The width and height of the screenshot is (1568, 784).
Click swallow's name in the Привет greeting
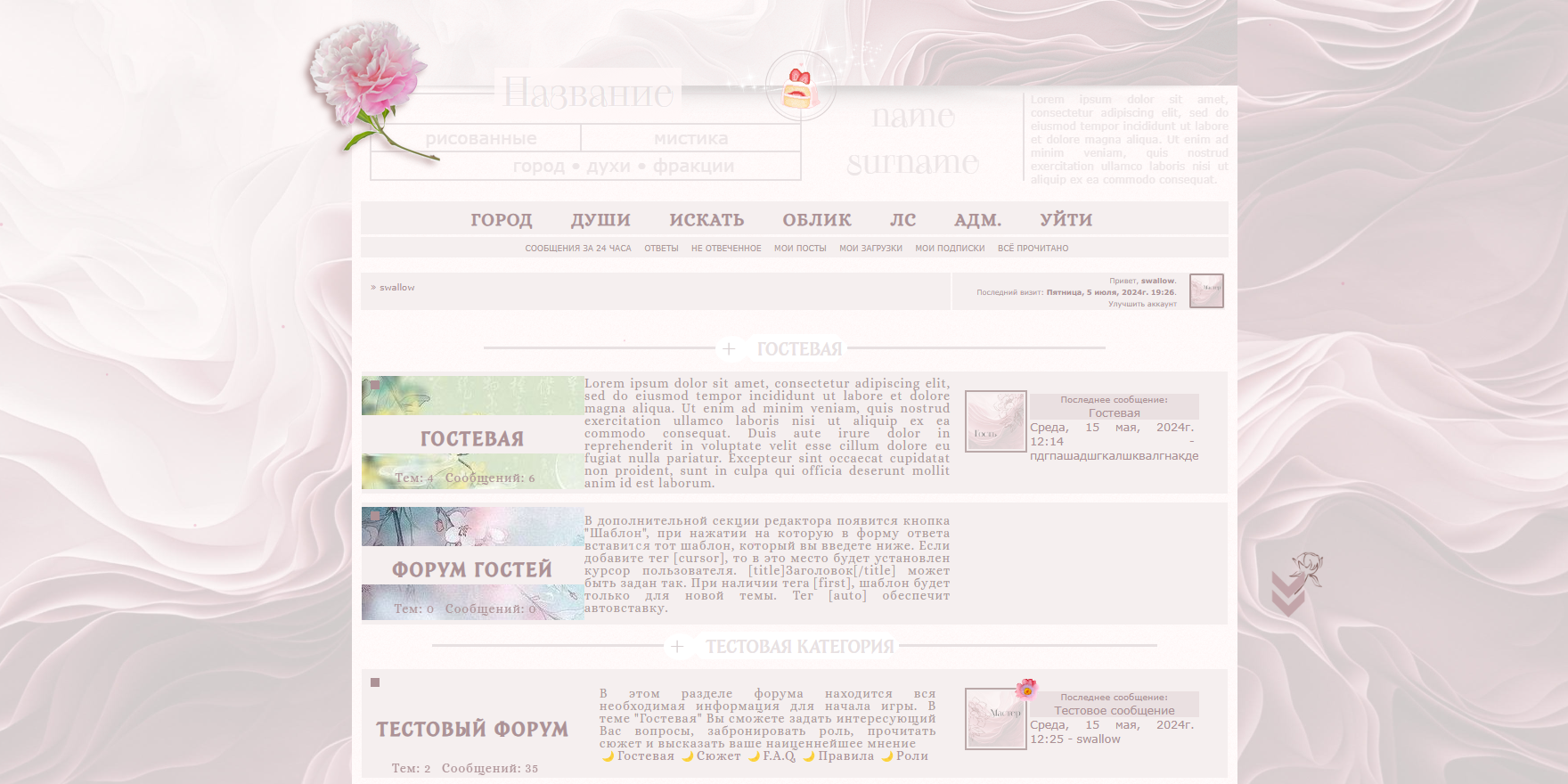click(x=1158, y=281)
